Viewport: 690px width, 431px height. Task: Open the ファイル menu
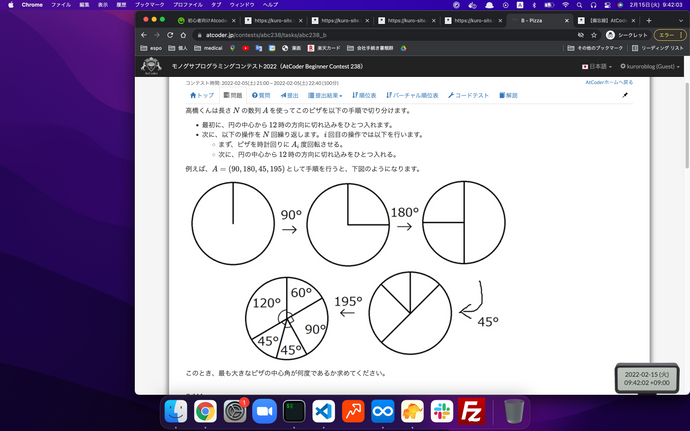pyautogui.click(x=61, y=5)
